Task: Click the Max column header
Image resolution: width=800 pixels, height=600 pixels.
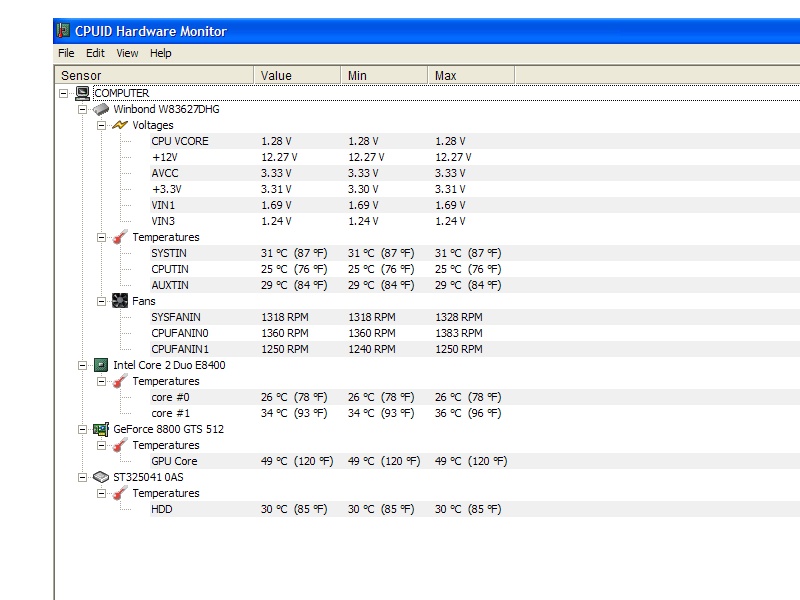Action: click(x=471, y=76)
